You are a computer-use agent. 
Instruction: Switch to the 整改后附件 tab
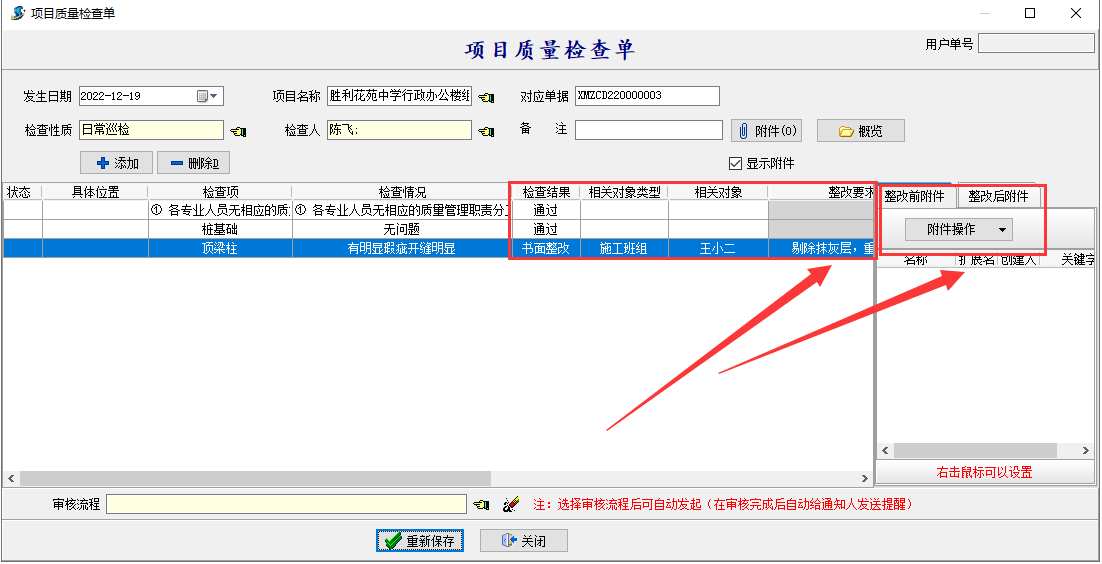point(998,197)
